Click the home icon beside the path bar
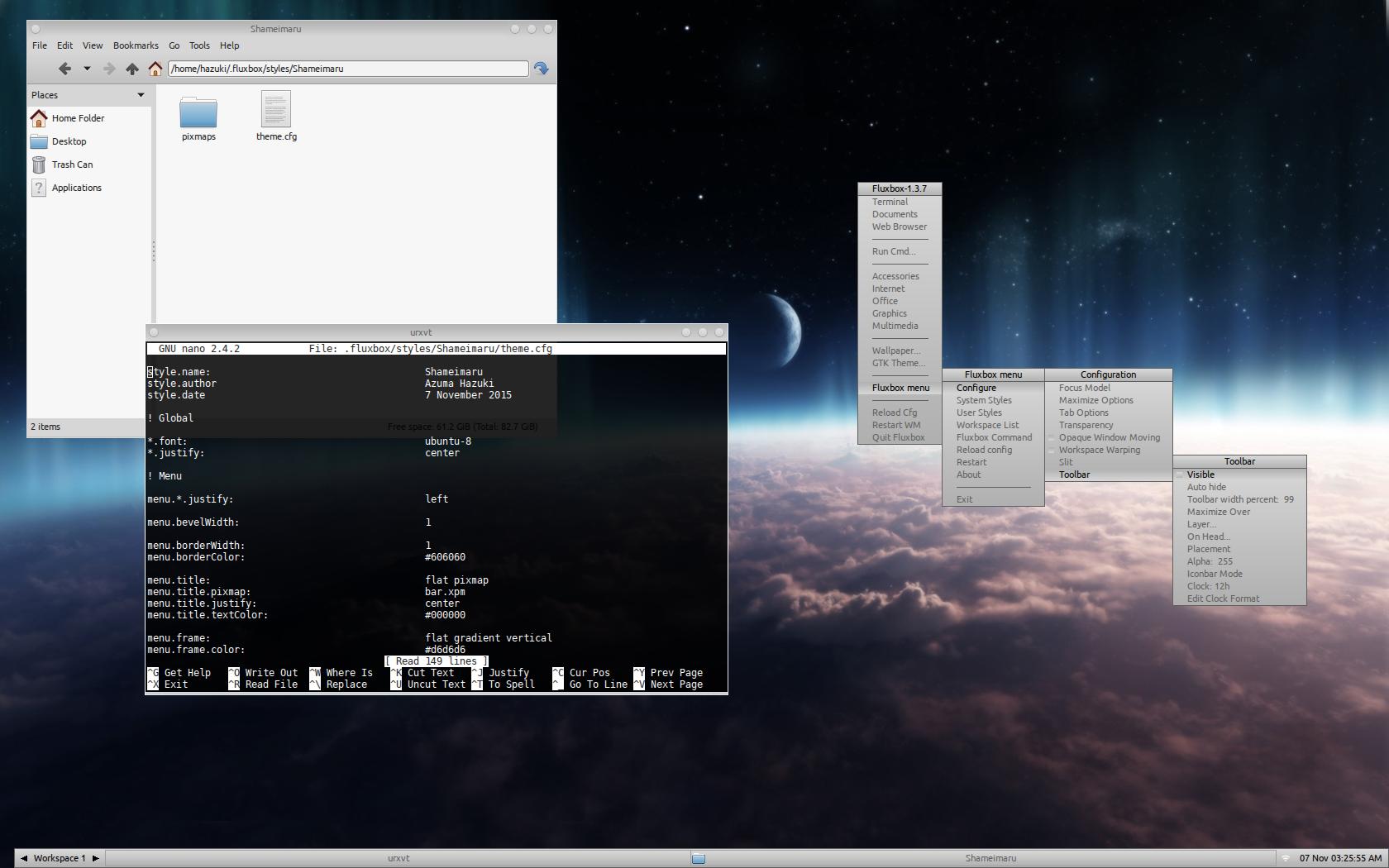 [155, 69]
